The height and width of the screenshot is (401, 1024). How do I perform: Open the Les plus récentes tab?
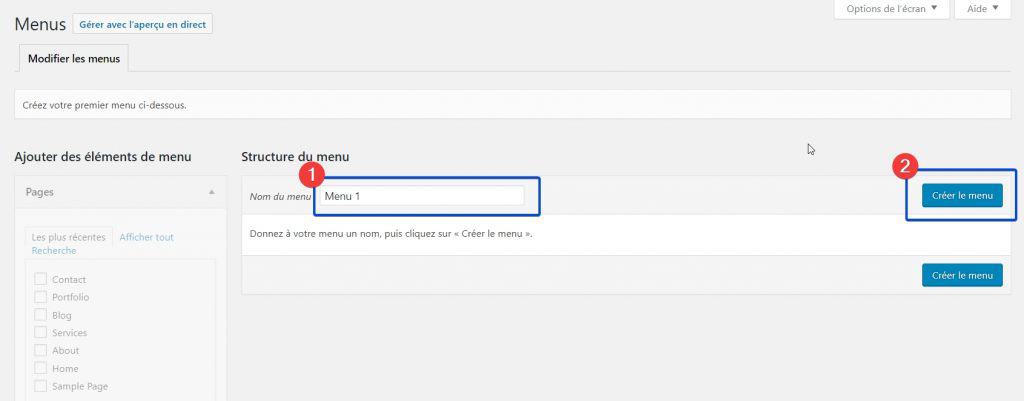click(68, 237)
